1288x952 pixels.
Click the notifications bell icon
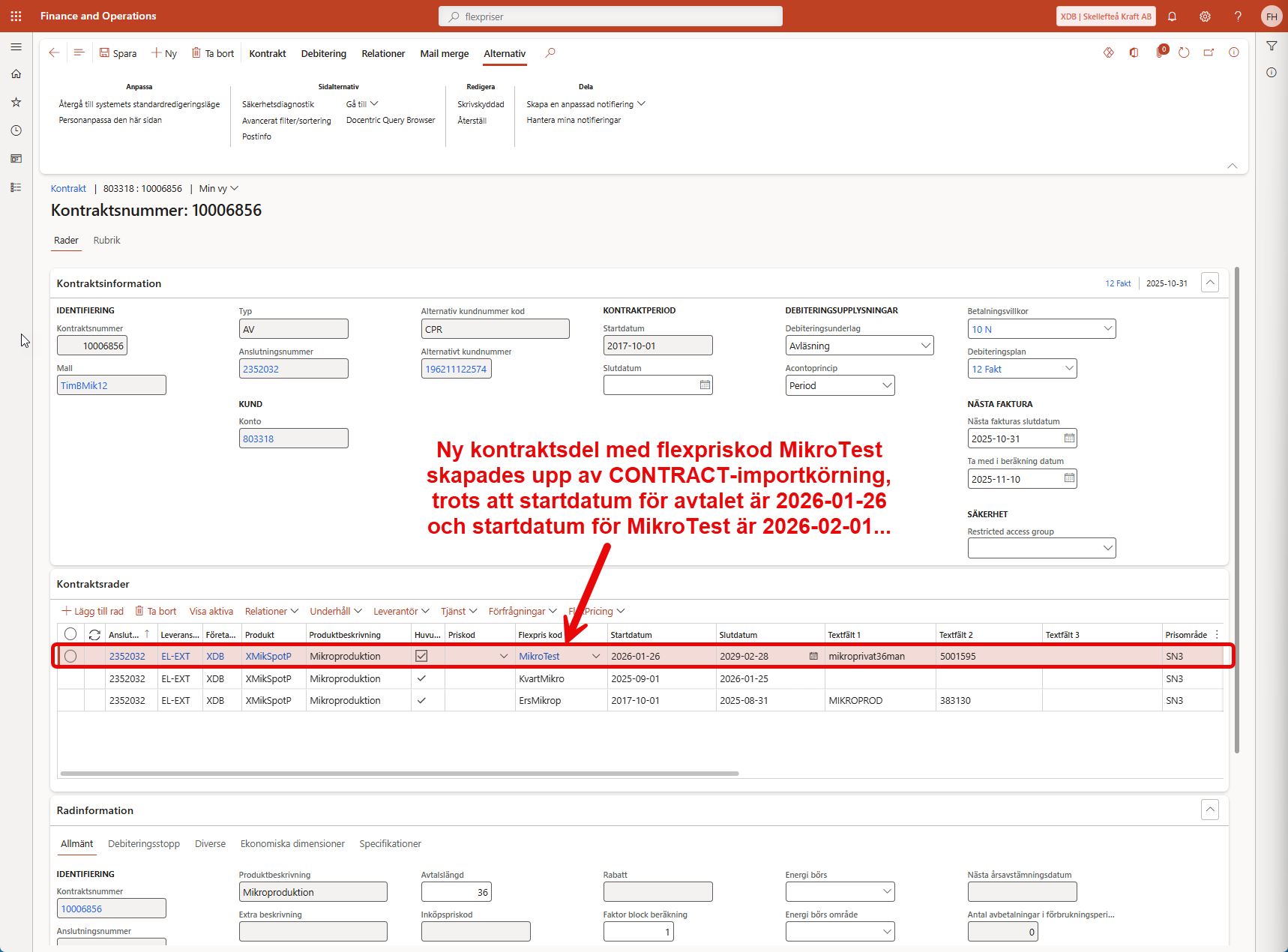tap(1172, 16)
